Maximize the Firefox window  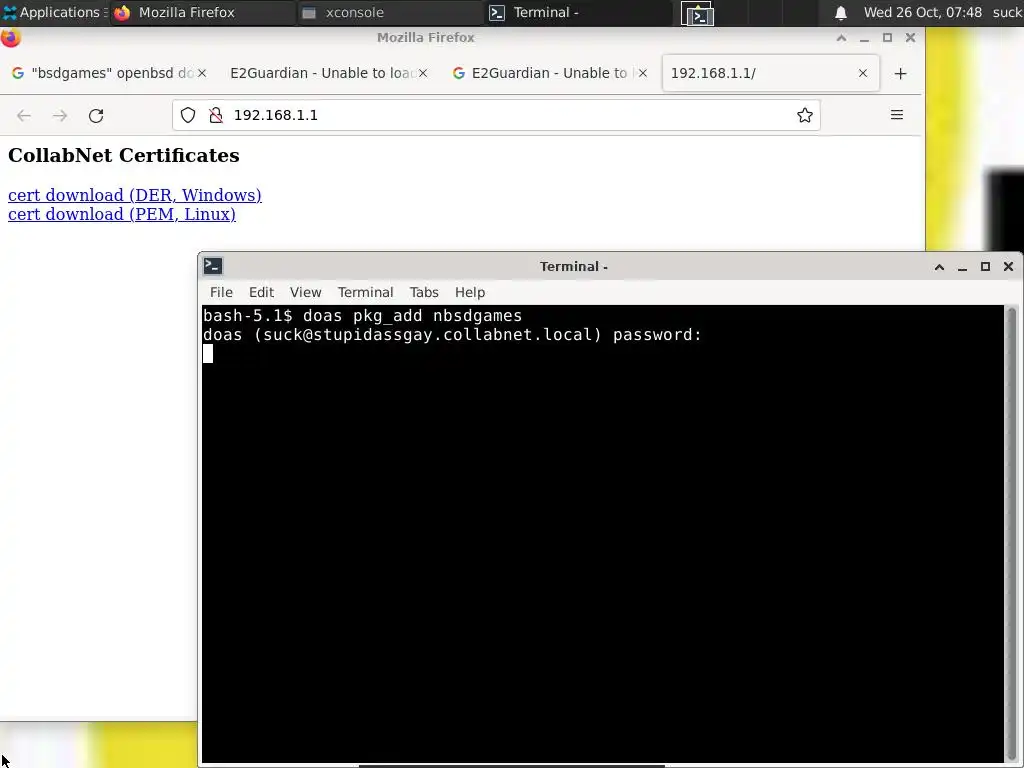(x=887, y=38)
